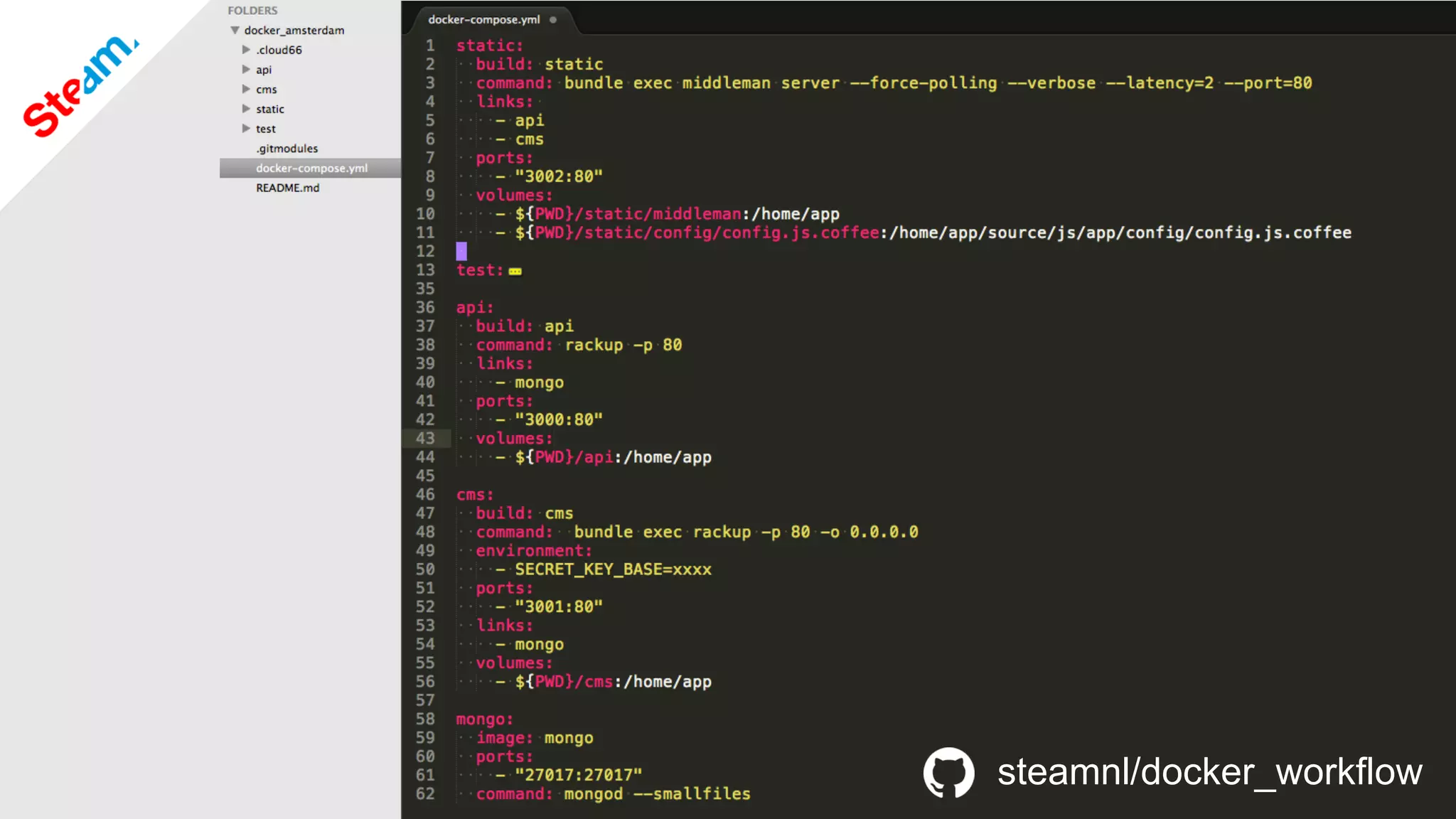The height and width of the screenshot is (819, 1456).
Task: Switch to the docker-compose.yml tab
Action: 483,20
